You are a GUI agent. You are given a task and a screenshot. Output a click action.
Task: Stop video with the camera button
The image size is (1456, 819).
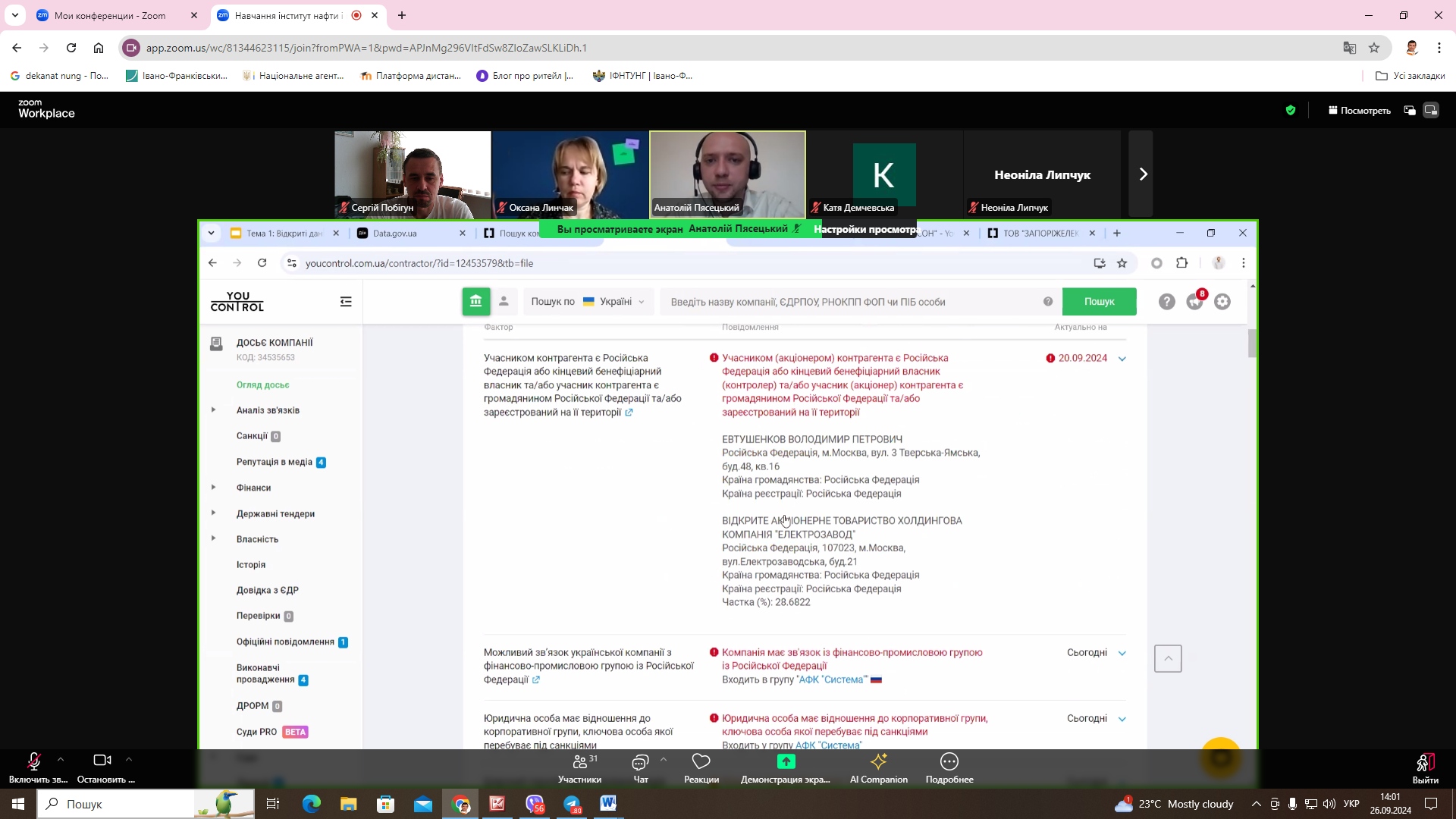102,761
